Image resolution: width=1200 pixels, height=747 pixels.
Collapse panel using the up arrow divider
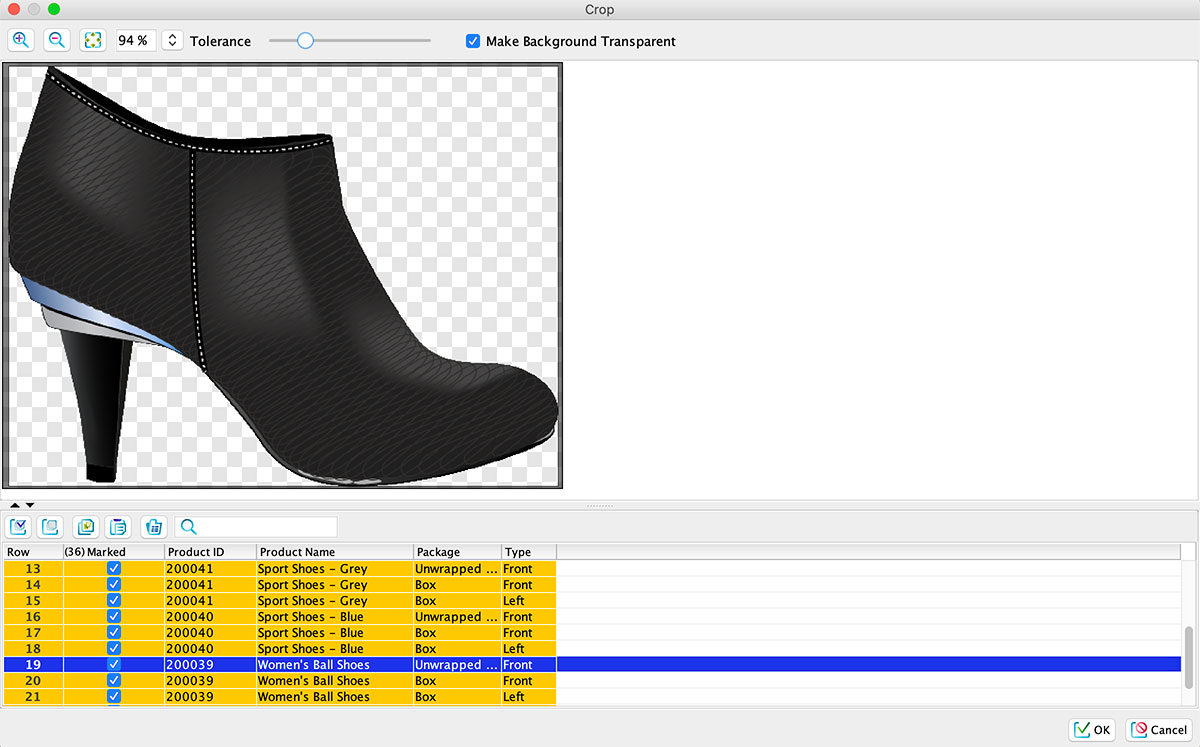(15, 505)
